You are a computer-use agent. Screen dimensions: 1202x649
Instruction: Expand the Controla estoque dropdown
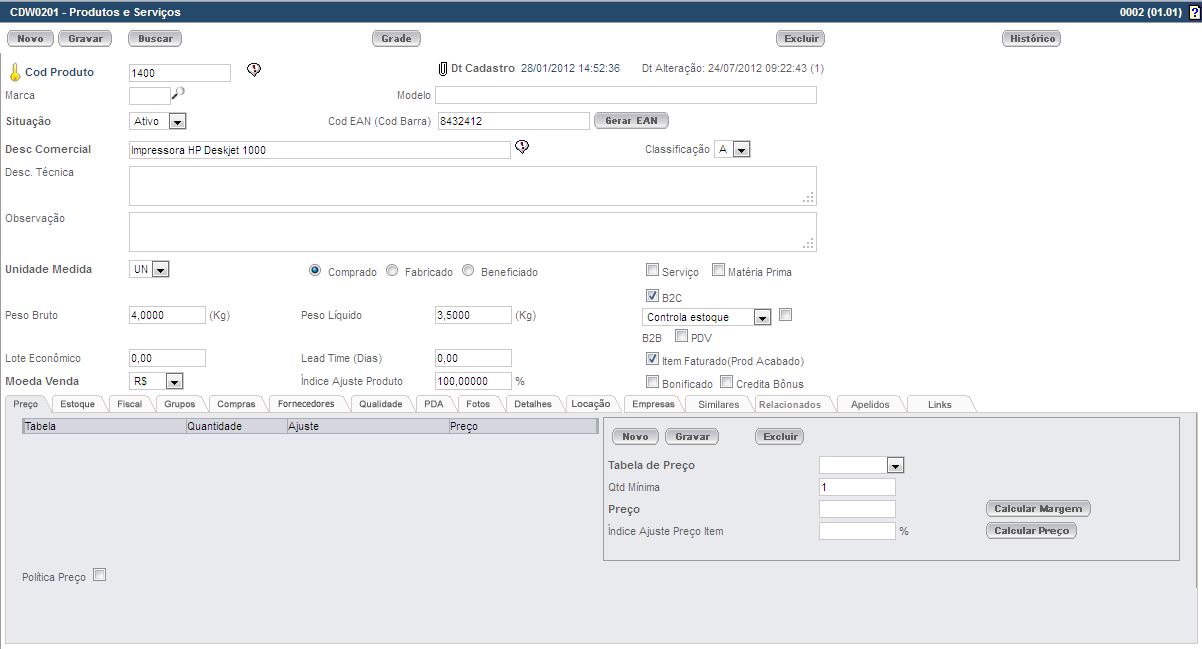(762, 318)
